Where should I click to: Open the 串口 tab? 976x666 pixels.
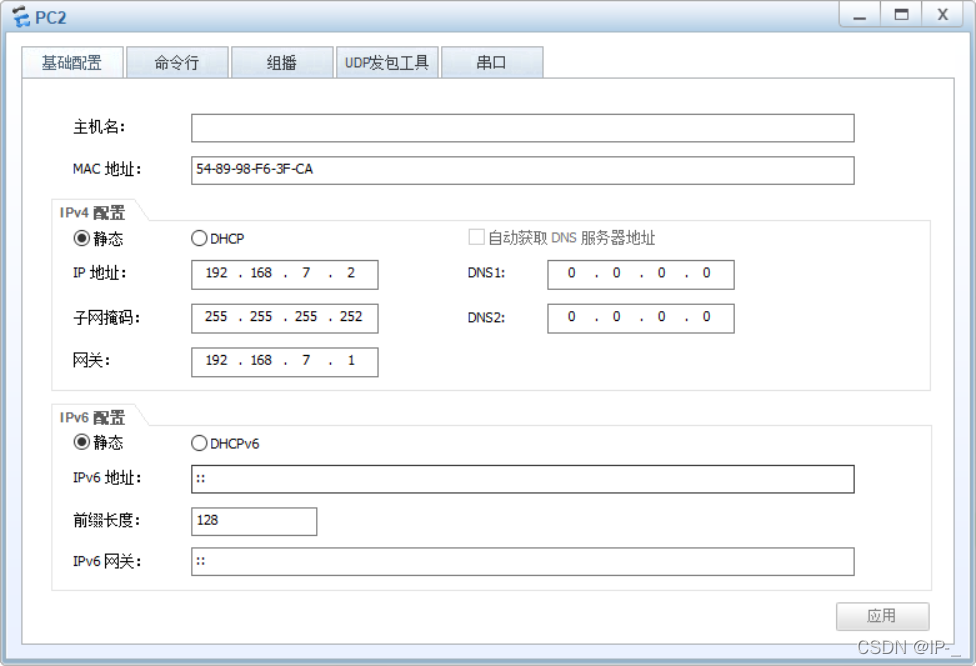tap(492, 62)
